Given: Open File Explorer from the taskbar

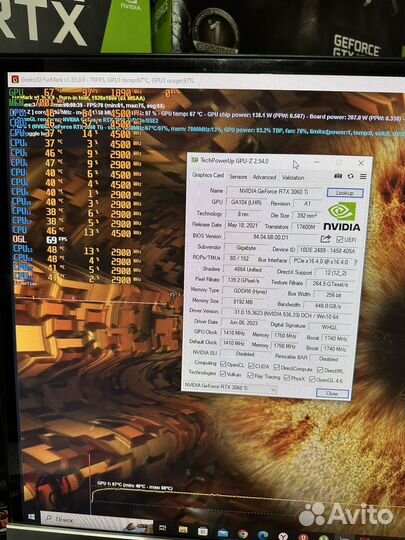Looking at the screenshot, I should (x=183, y=529).
